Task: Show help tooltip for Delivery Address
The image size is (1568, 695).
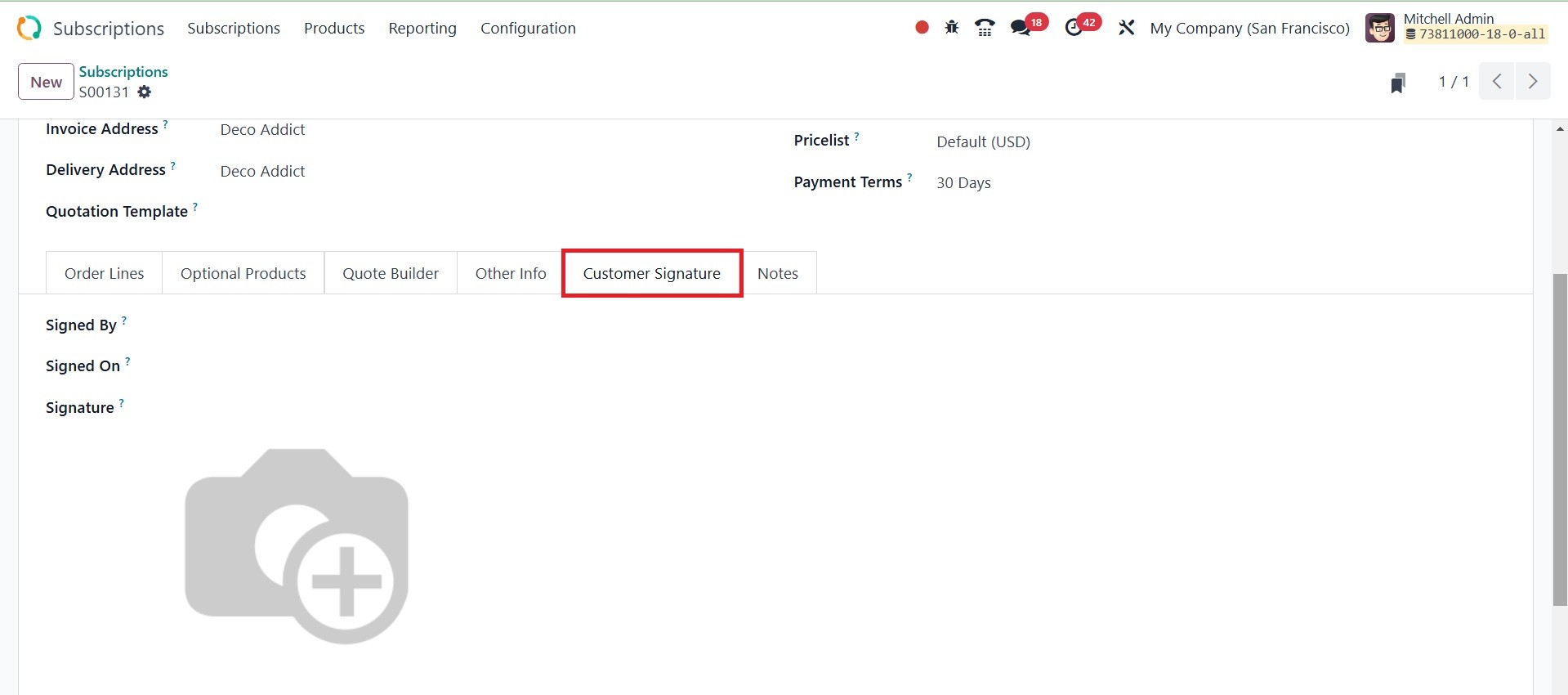Action: pyautogui.click(x=172, y=165)
